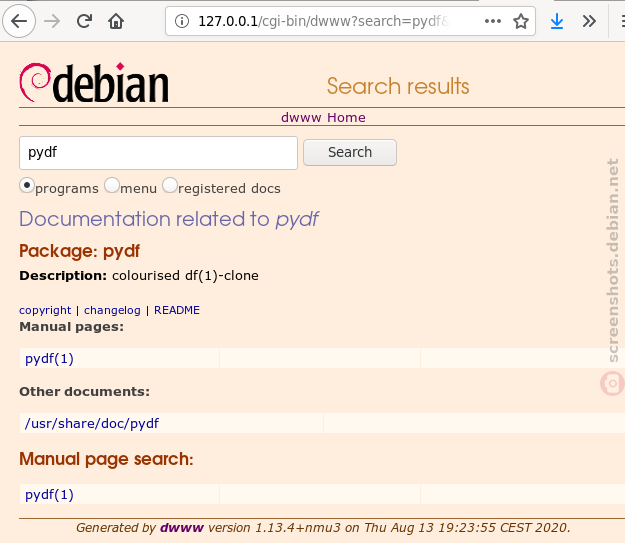Click the 'Package: pydf' heading
Viewport: 625px width, 543px height.
(x=79, y=251)
